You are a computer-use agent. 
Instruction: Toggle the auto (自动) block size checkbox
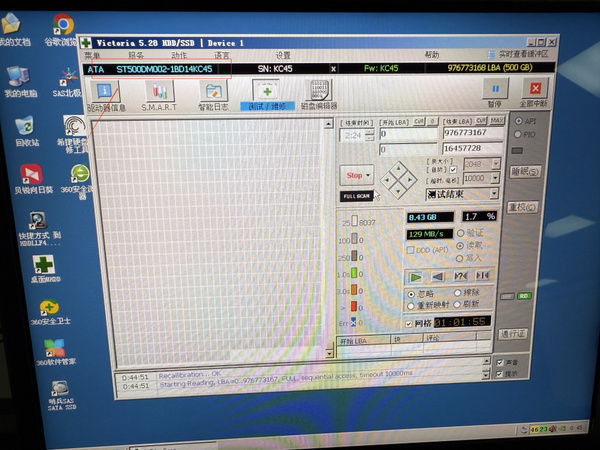453,169
